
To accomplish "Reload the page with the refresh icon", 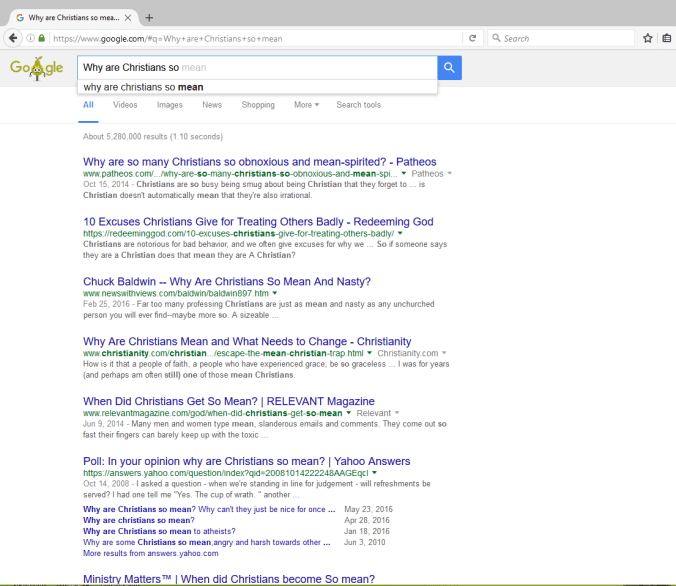I will [x=472, y=38].
